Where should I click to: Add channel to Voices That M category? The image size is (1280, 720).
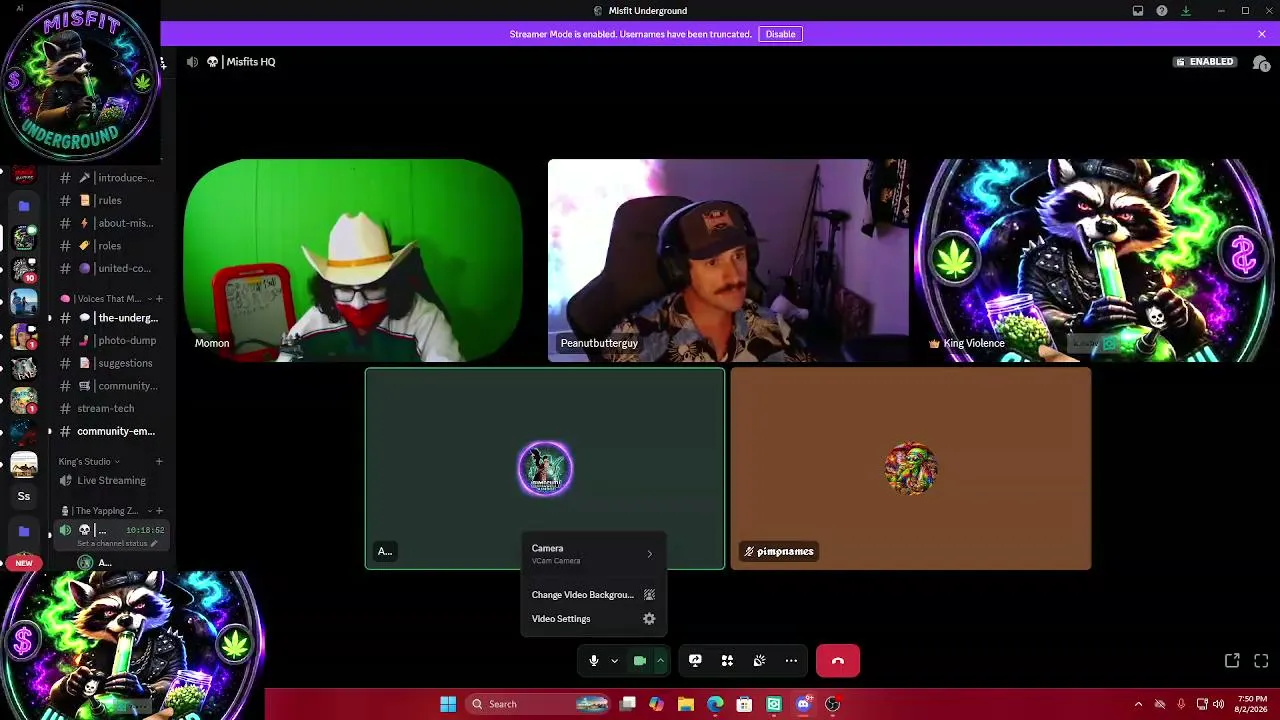click(x=159, y=299)
